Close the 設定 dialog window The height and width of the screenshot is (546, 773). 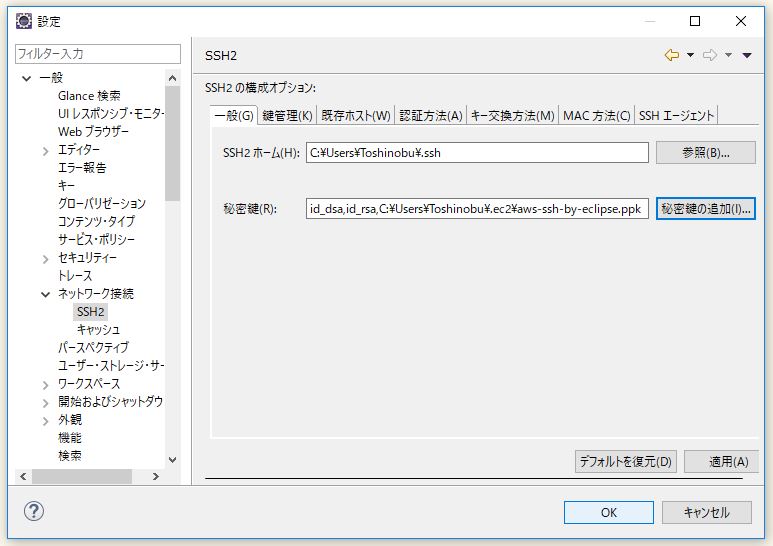[740, 21]
